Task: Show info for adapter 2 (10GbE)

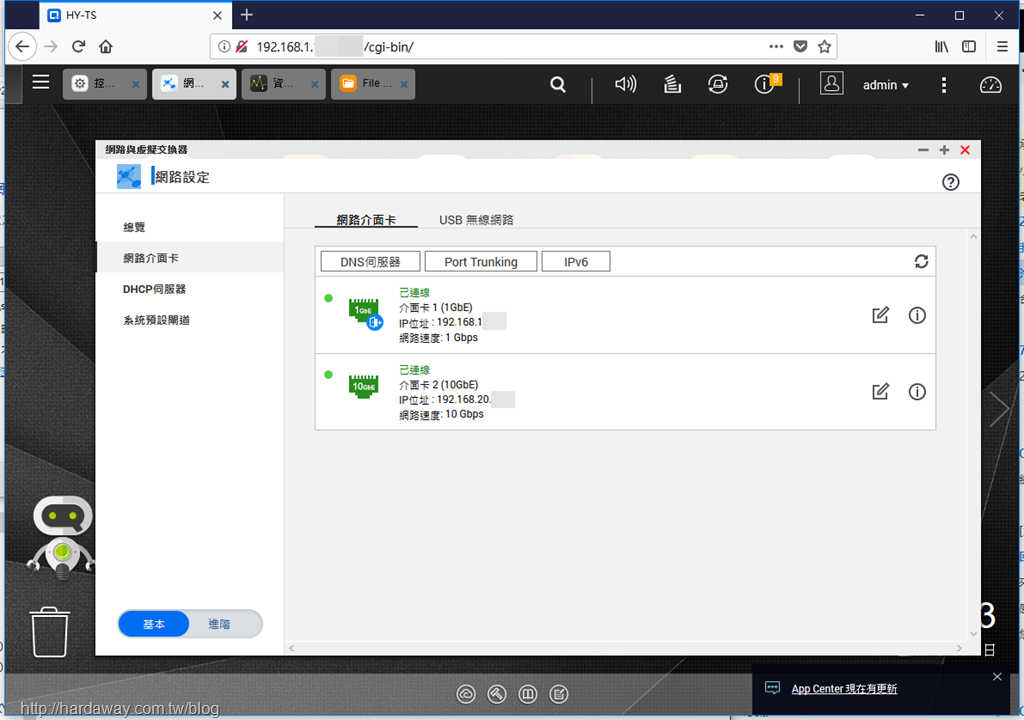Action: 917,391
